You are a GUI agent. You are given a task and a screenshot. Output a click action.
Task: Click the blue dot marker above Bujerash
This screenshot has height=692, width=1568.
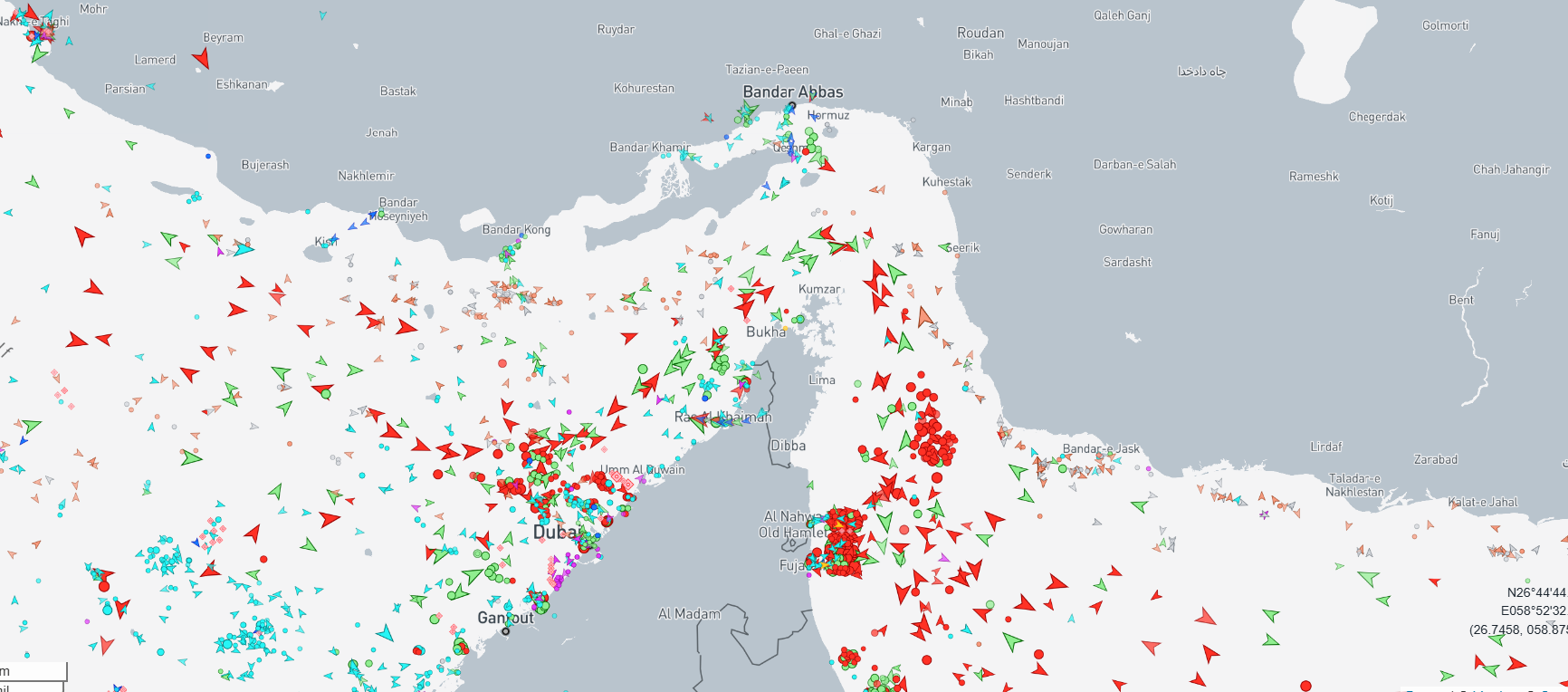pyautogui.click(x=208, y=156)
